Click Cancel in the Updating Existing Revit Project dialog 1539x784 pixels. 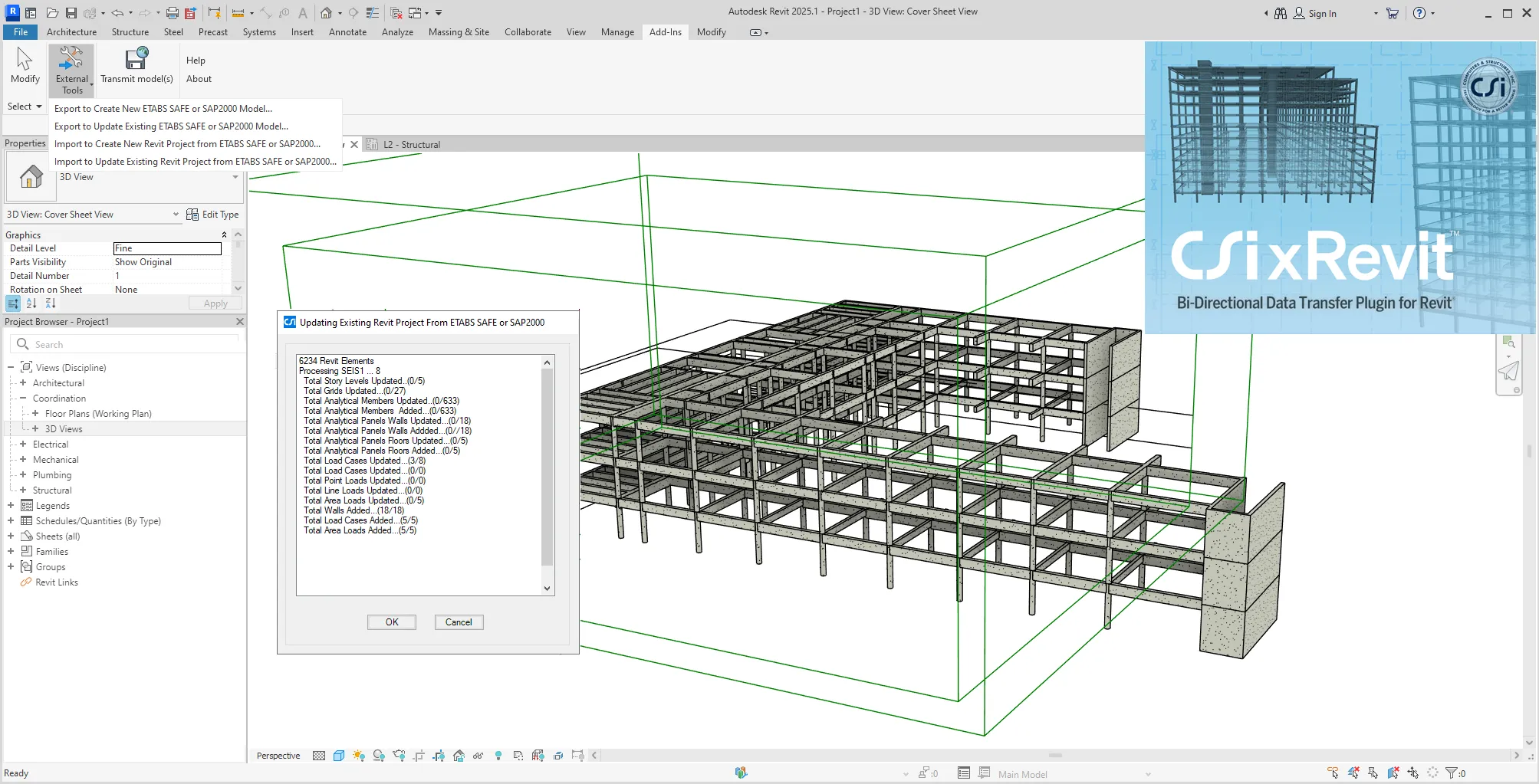point(459,622)
